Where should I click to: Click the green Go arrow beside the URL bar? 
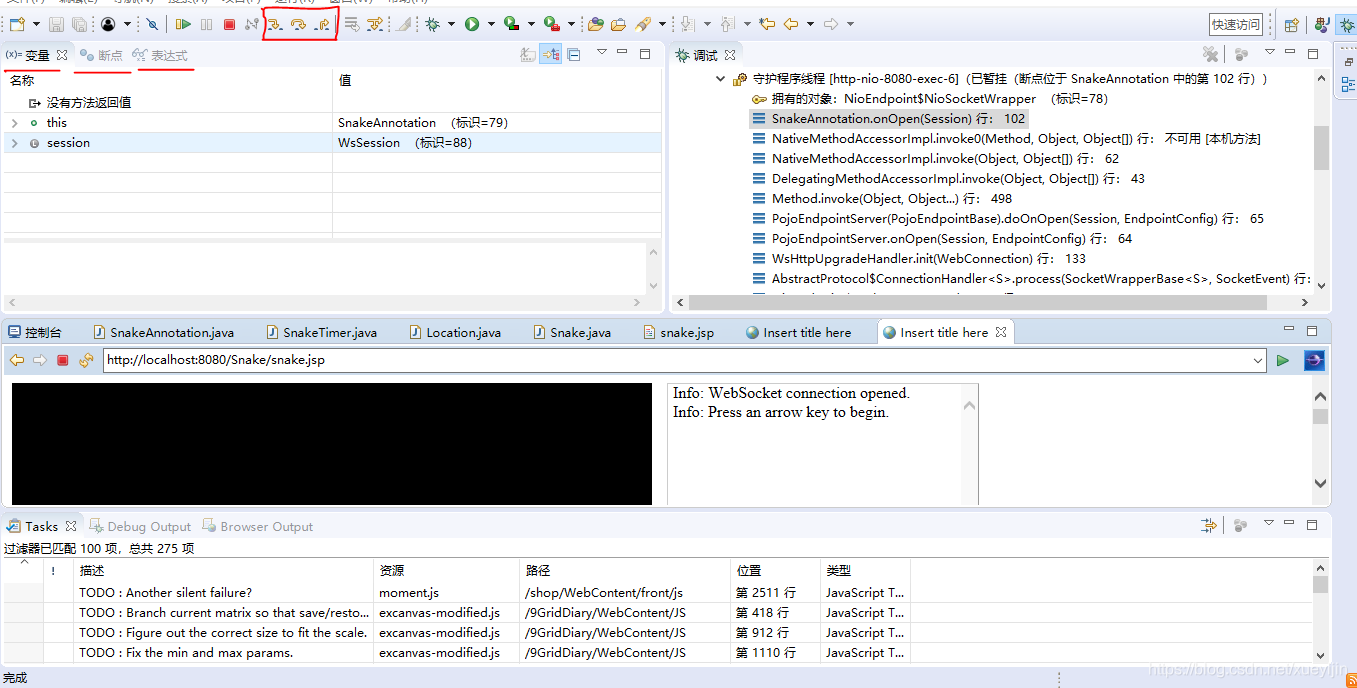pyautogui.click(x=1283, y=360)
